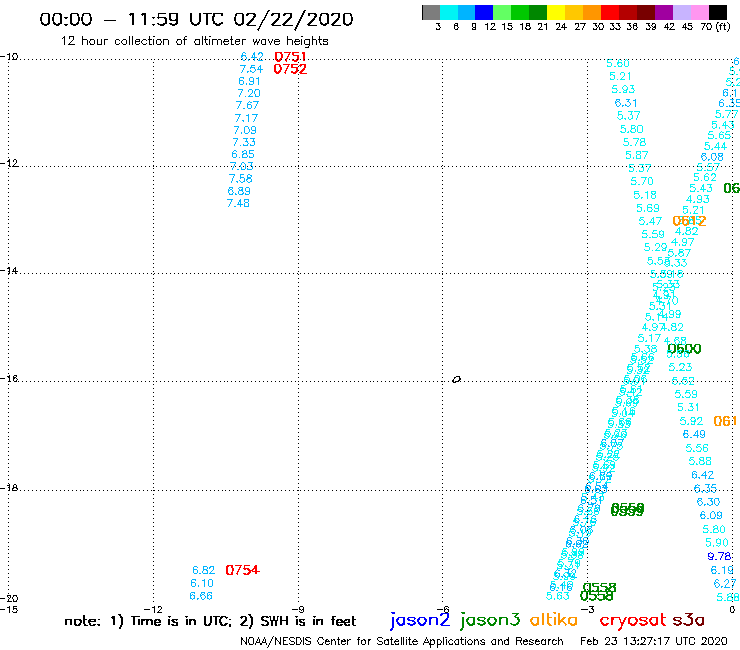
Task: Click the red time label '0752'
Action: click(290, 69)
